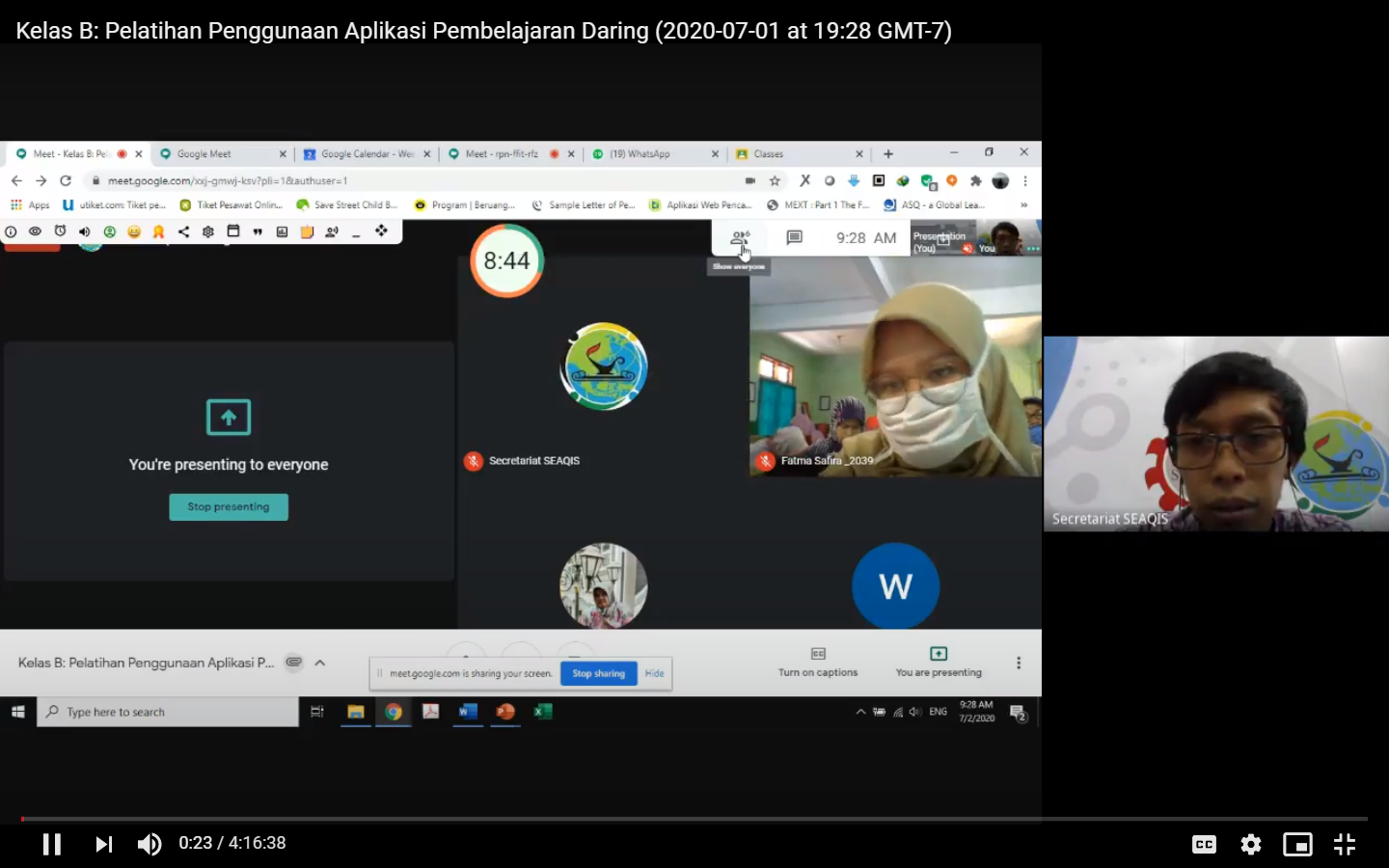
Task: Open Chrome's three-dot browser menu
Action: tap(1025, 180)
